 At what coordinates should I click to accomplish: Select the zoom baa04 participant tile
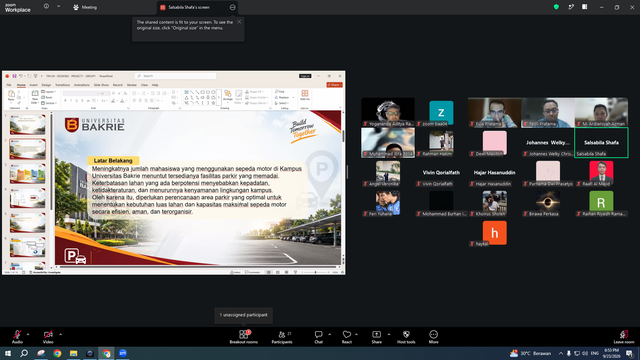pos(441,113)
